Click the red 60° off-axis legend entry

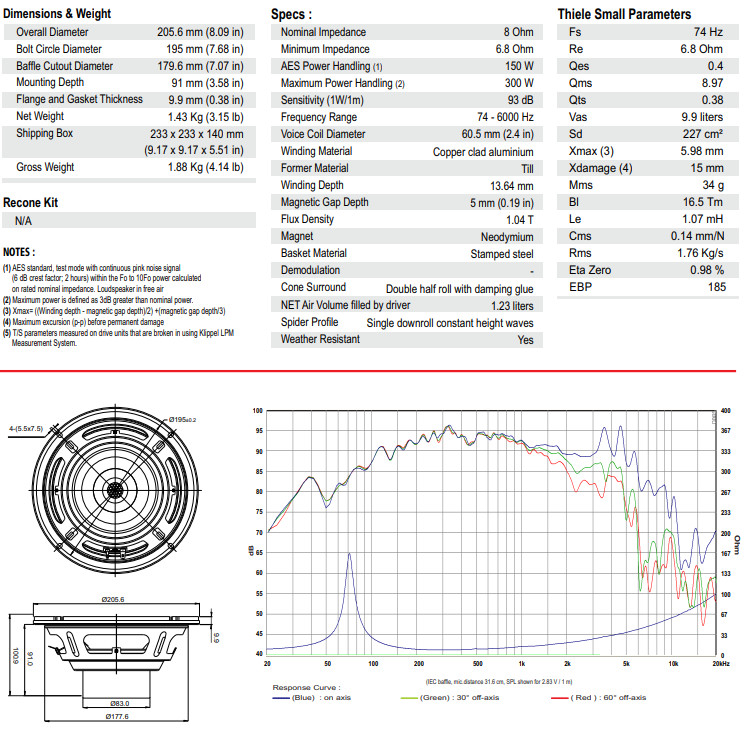(599, 698)
